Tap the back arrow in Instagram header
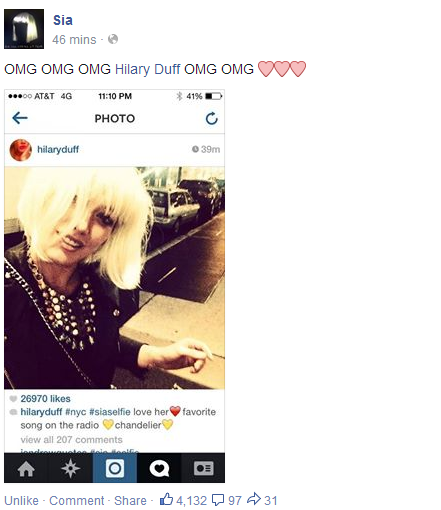 20,118
